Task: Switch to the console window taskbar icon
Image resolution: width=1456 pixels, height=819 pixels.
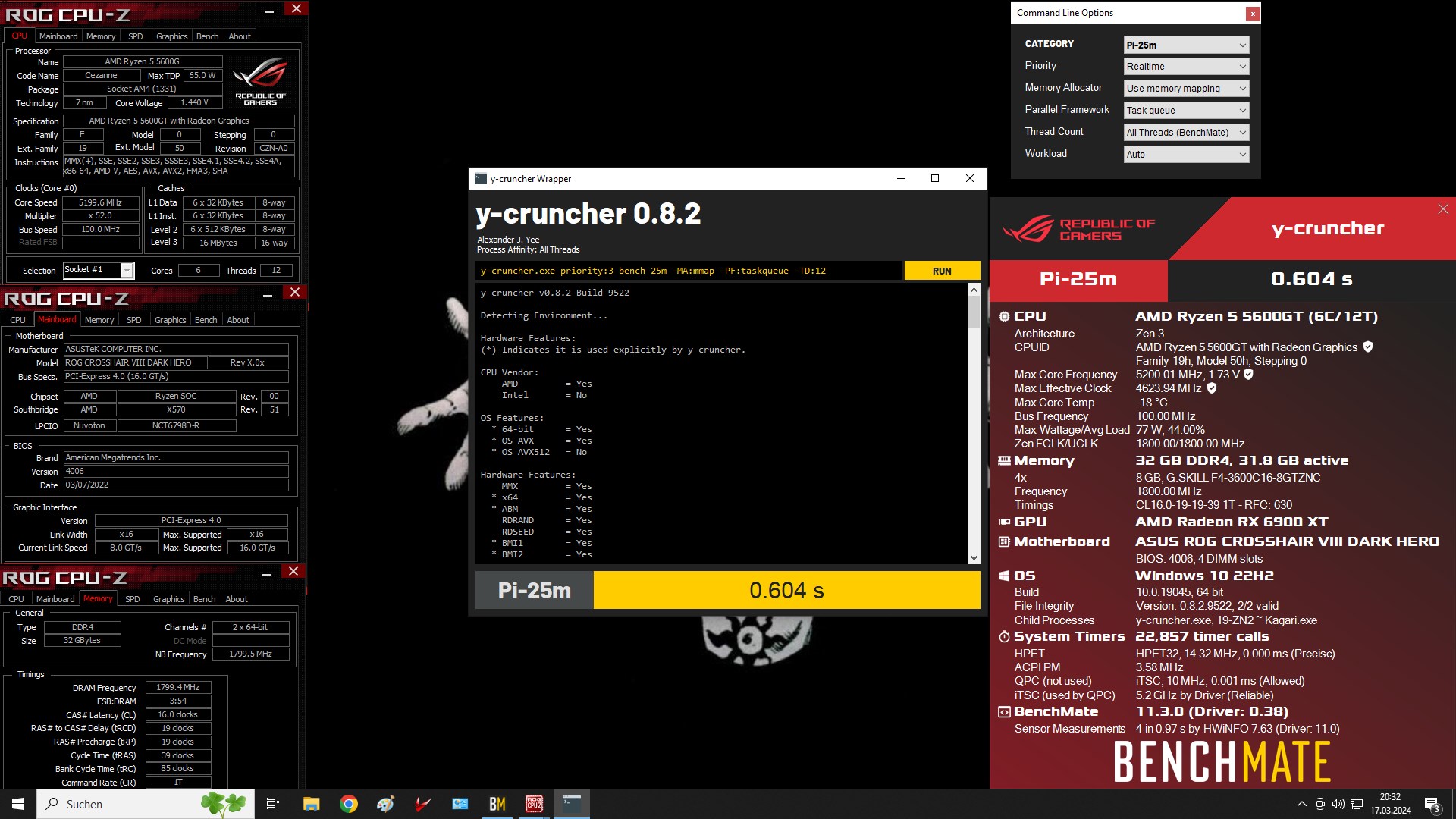Action: pyautogui.click(x=571, y=804)
